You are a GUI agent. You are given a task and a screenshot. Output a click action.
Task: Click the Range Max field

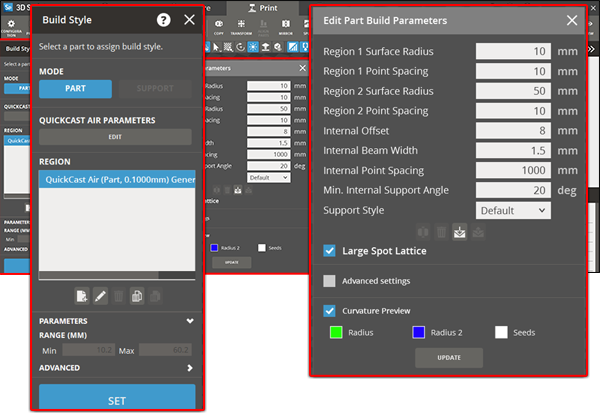click(x=165, y=350)
